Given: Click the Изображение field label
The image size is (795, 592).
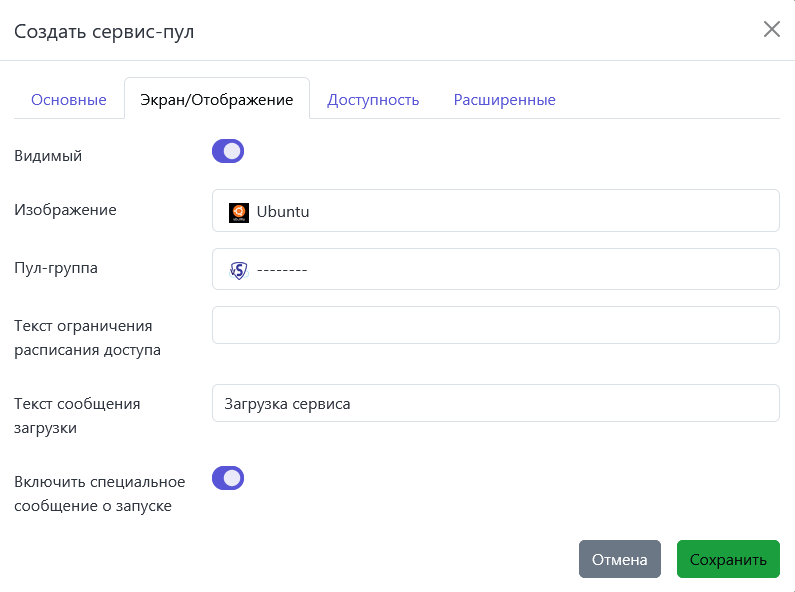Looking at the screenshot, I should click(x=65, y=210).
